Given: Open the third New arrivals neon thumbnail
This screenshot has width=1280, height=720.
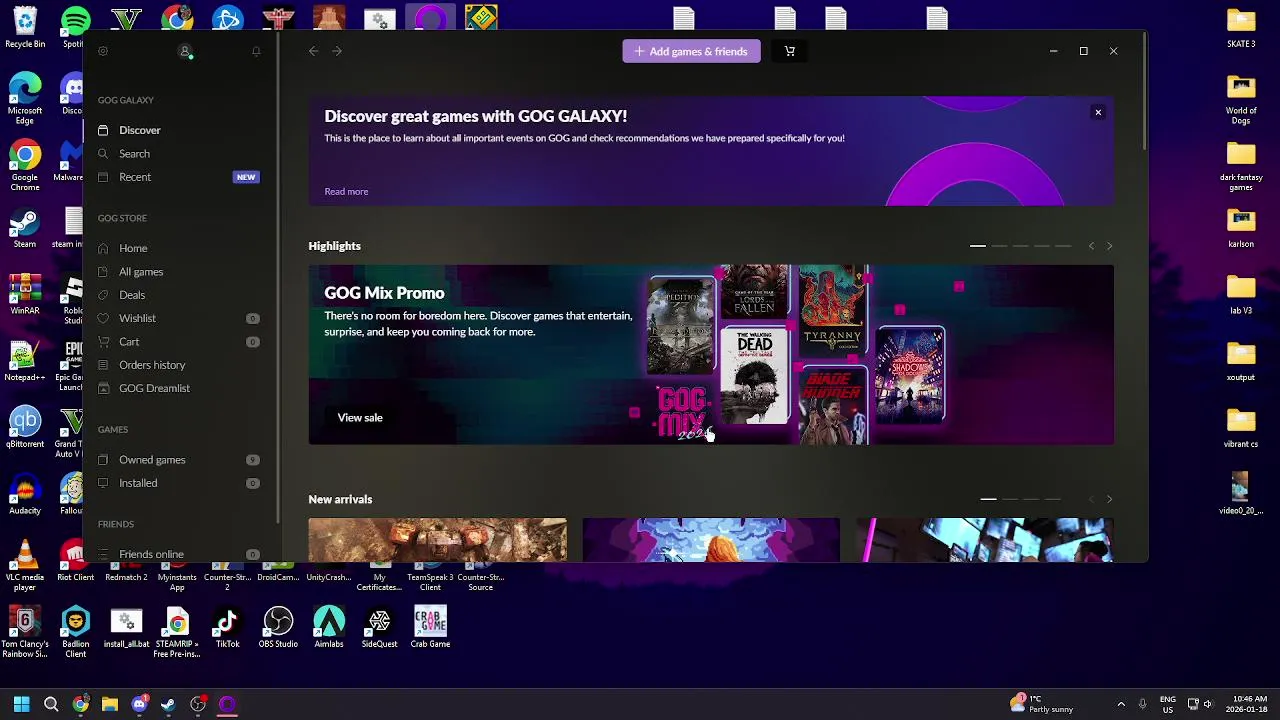Looking at the screenshot, I should pyautogui.click(x=985, y=540).
